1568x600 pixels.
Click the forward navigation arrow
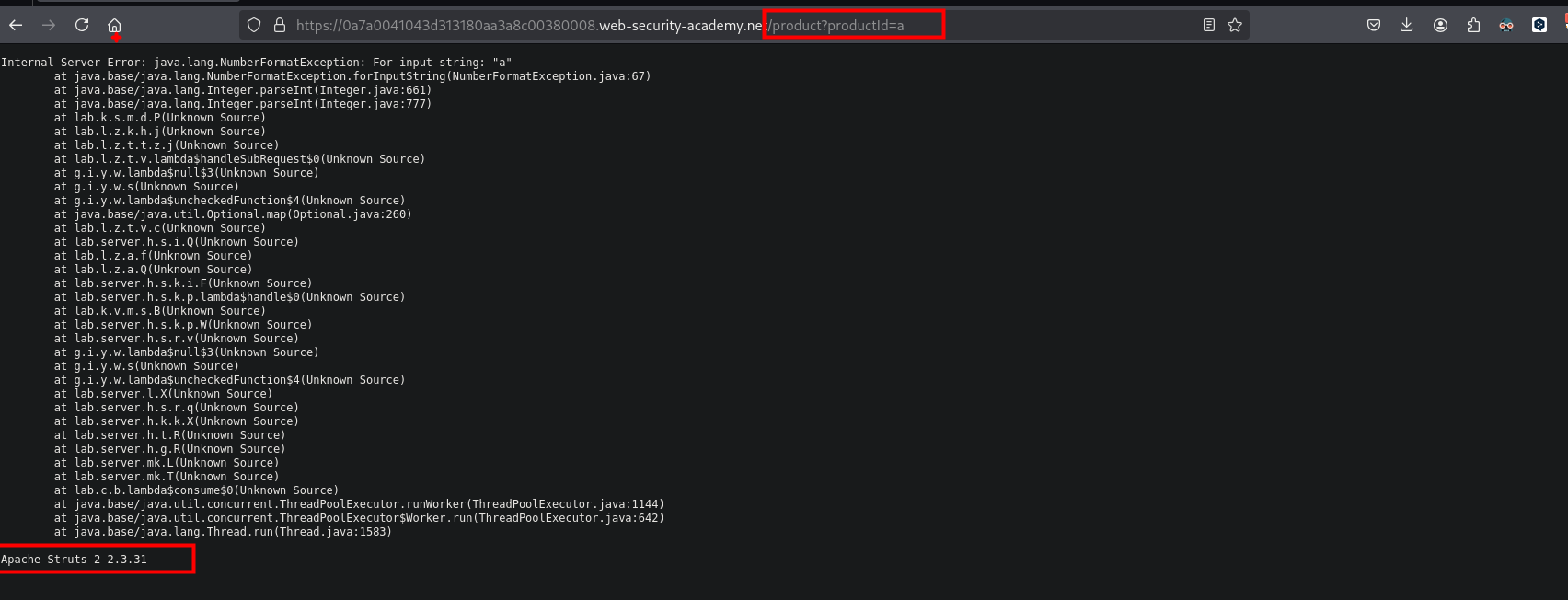click(x=49, y=25)
